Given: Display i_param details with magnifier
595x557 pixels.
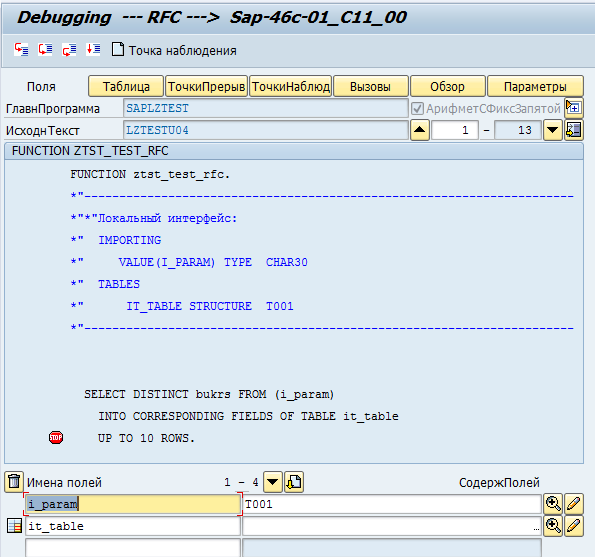Looking at the screenshot, I should point(553,504).
